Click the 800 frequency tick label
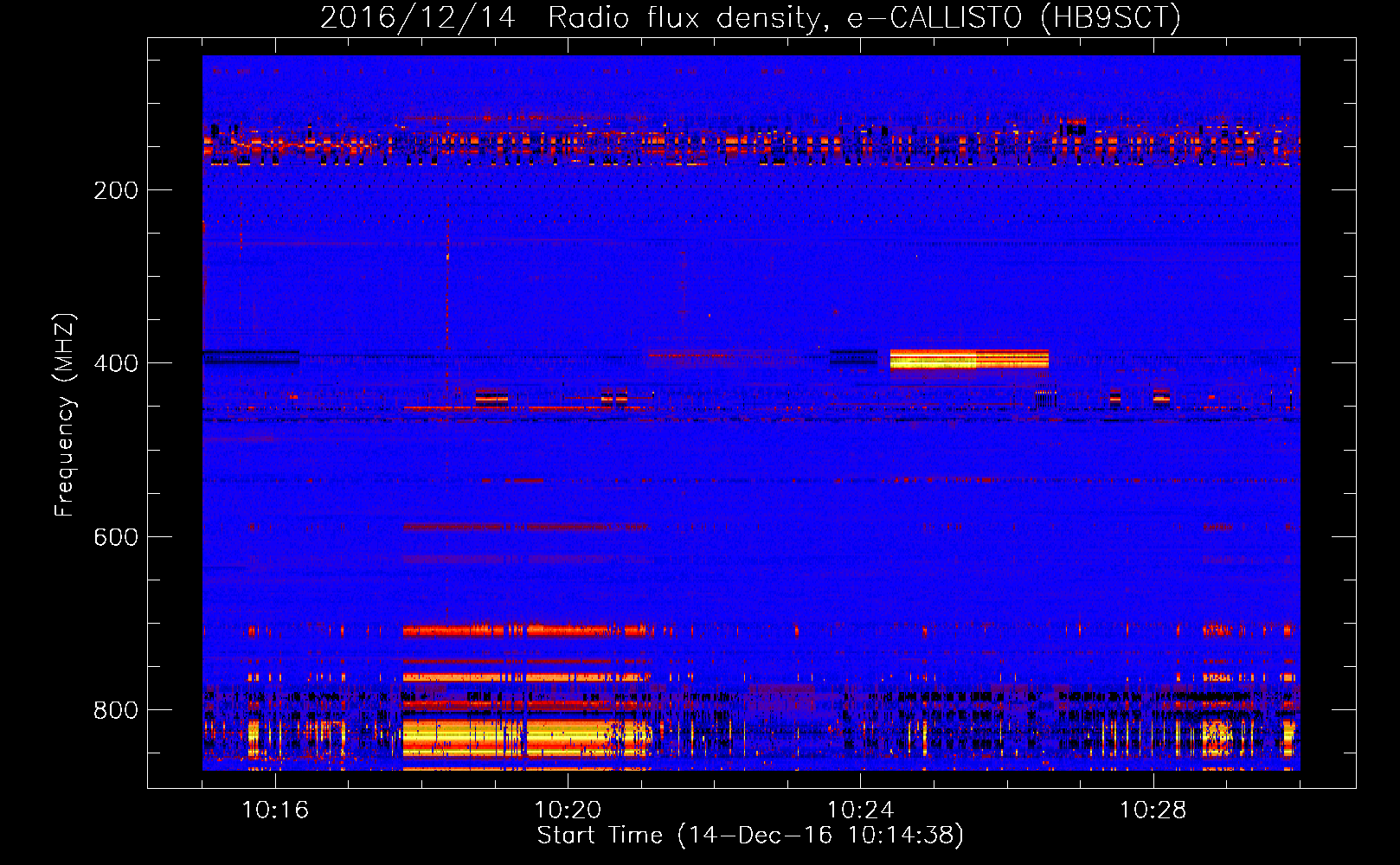Screen dimensions: 1400x865 coord(116,710)
